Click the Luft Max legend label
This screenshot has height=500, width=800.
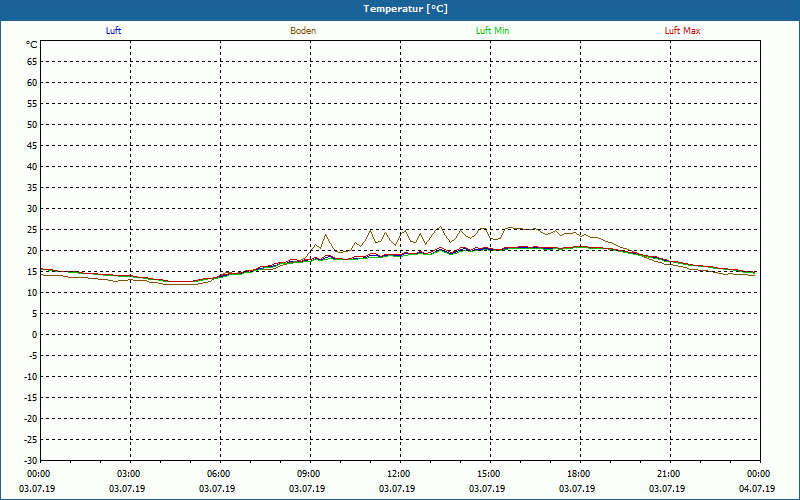click(682, 31)
